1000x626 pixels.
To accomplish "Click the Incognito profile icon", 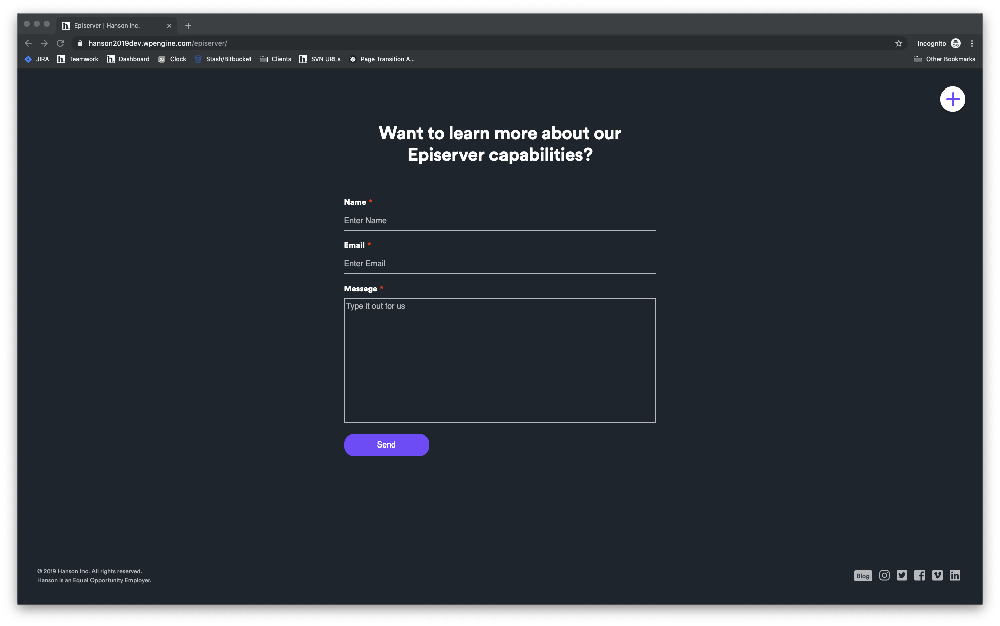I will [x=955, y=43].
